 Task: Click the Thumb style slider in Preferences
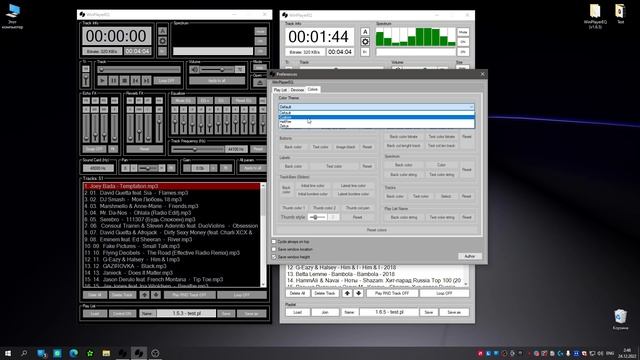(317, 218)
